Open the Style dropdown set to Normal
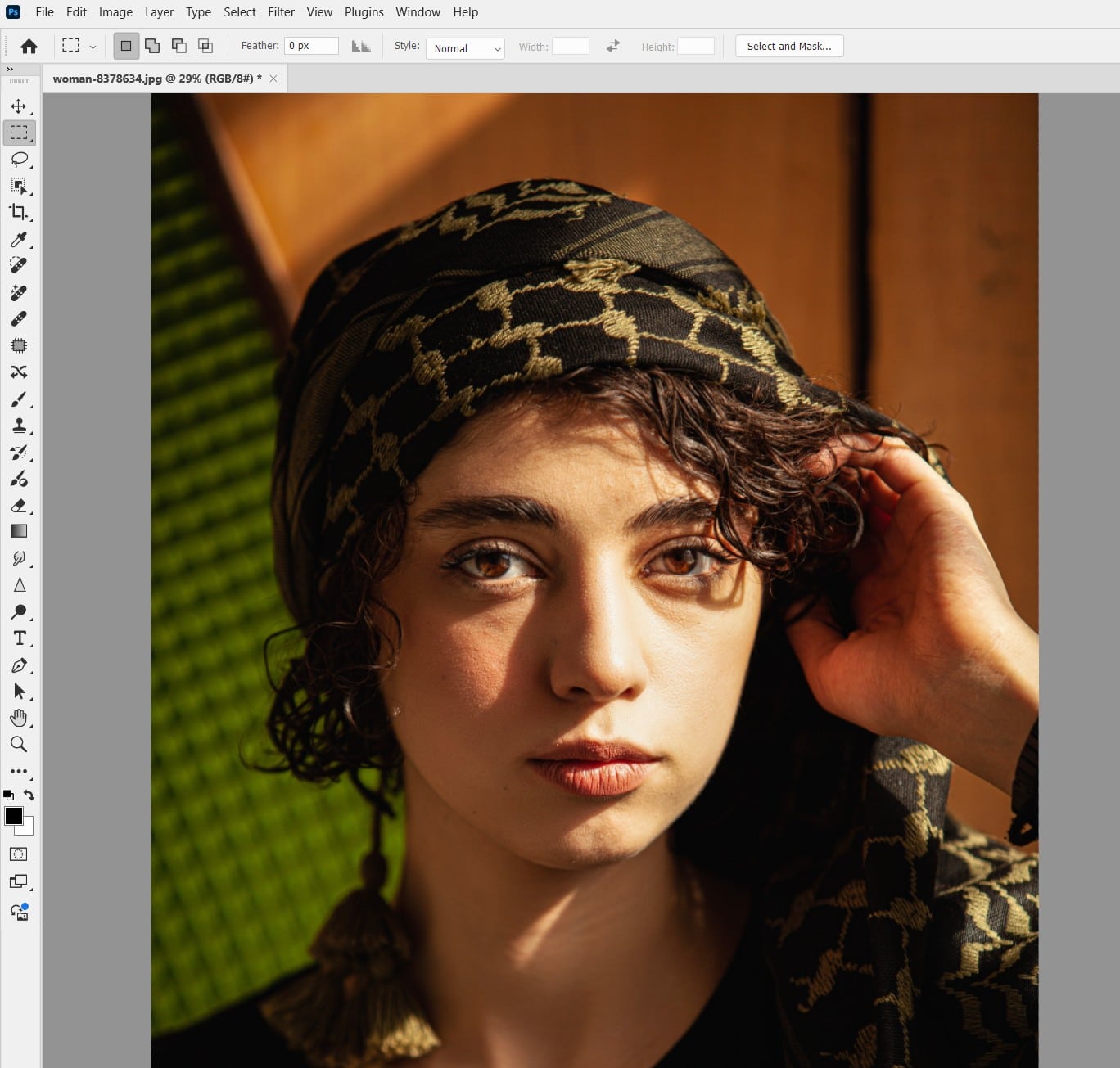This screenshot has width=1120, height=1068. pyautogui.click(x=465, y=48)
